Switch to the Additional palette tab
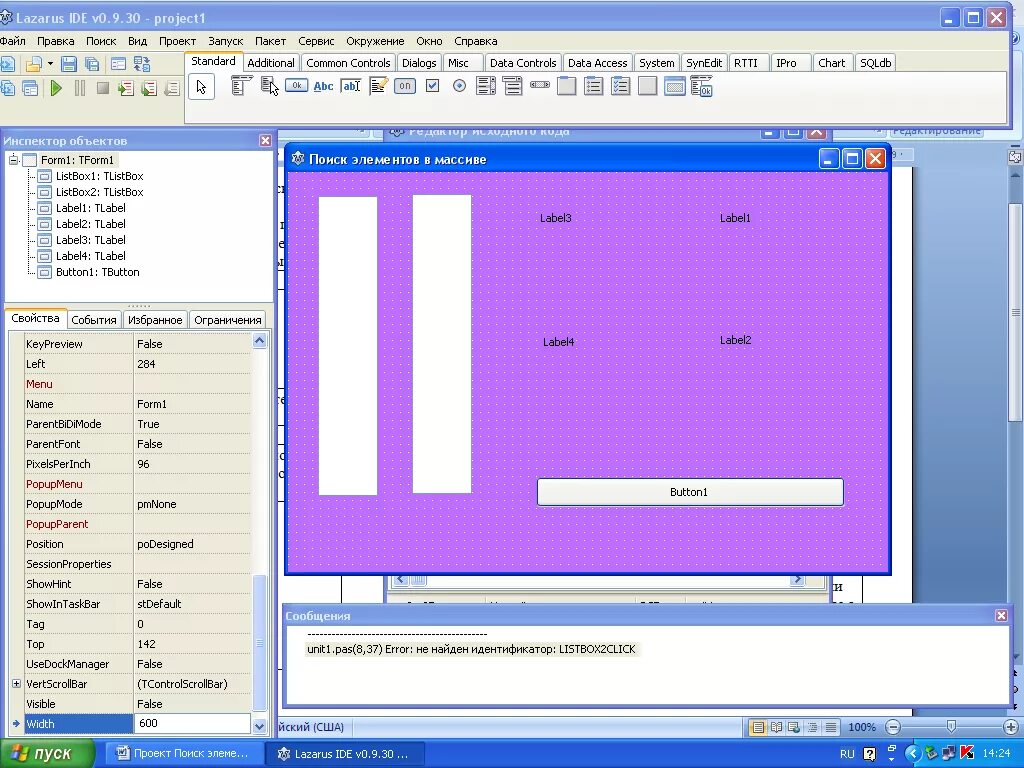 270,63
